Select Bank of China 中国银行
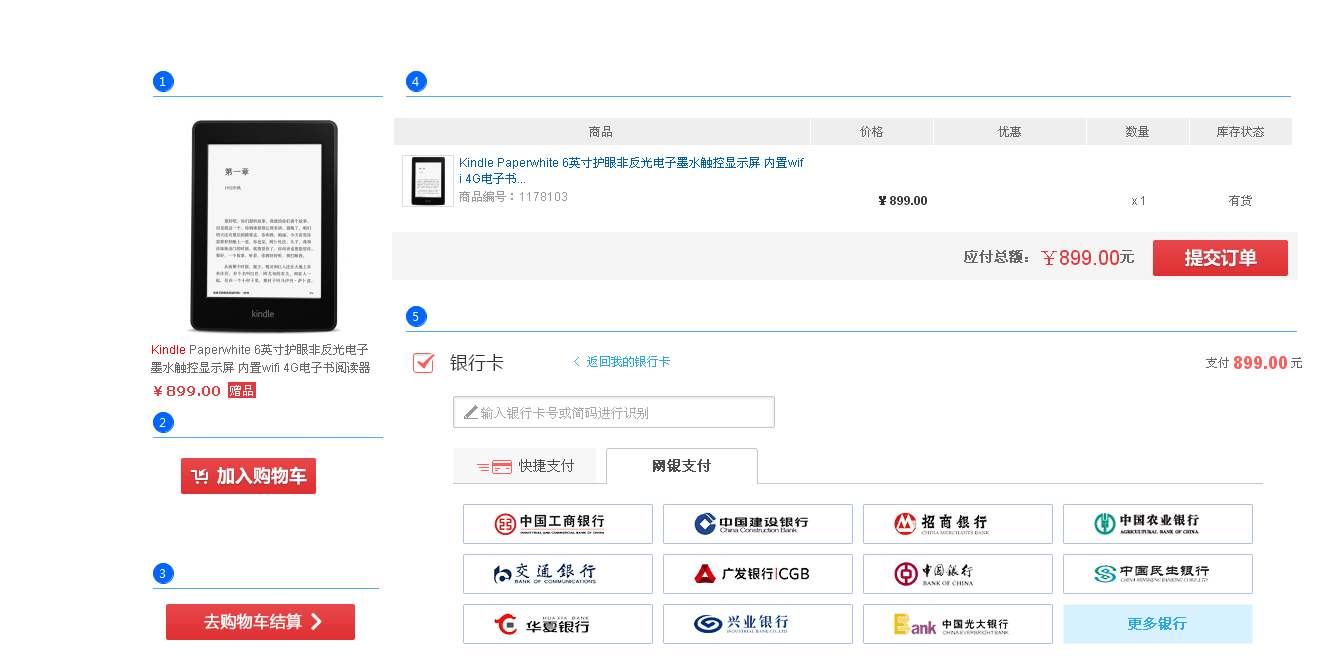This screenshot has height=665, width=1326. tap(957, 574)
